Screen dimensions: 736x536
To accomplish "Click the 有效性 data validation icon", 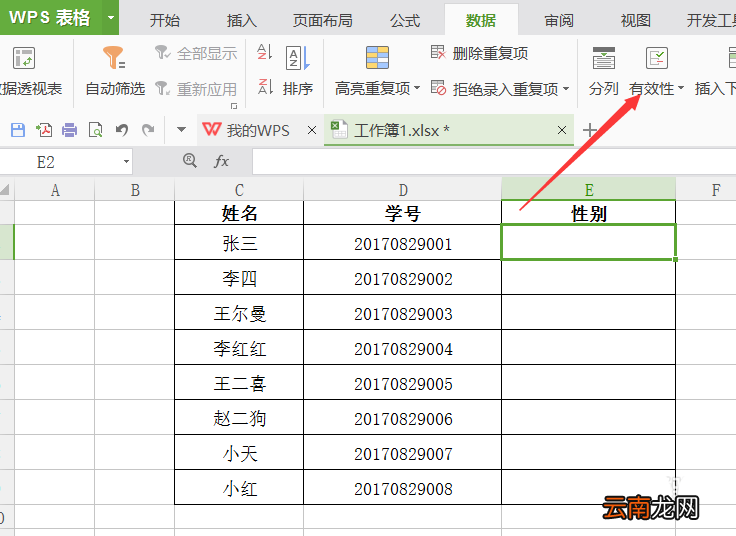I will click(657, 58).
